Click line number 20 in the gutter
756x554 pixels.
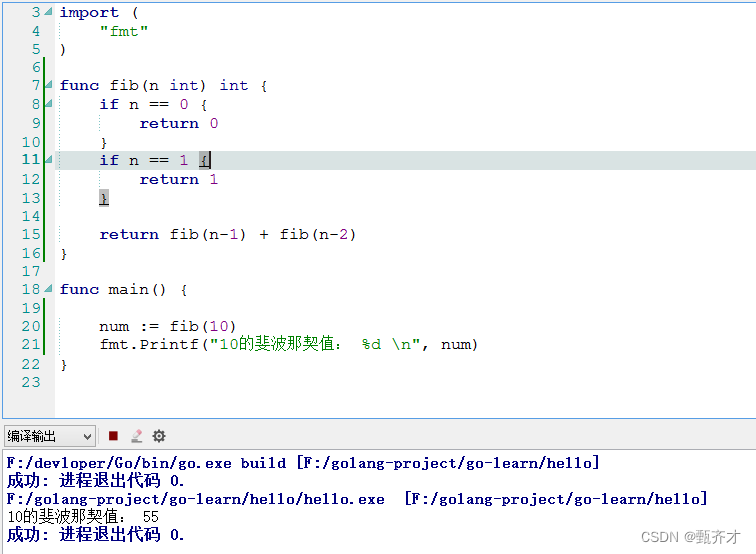(31, 326)
